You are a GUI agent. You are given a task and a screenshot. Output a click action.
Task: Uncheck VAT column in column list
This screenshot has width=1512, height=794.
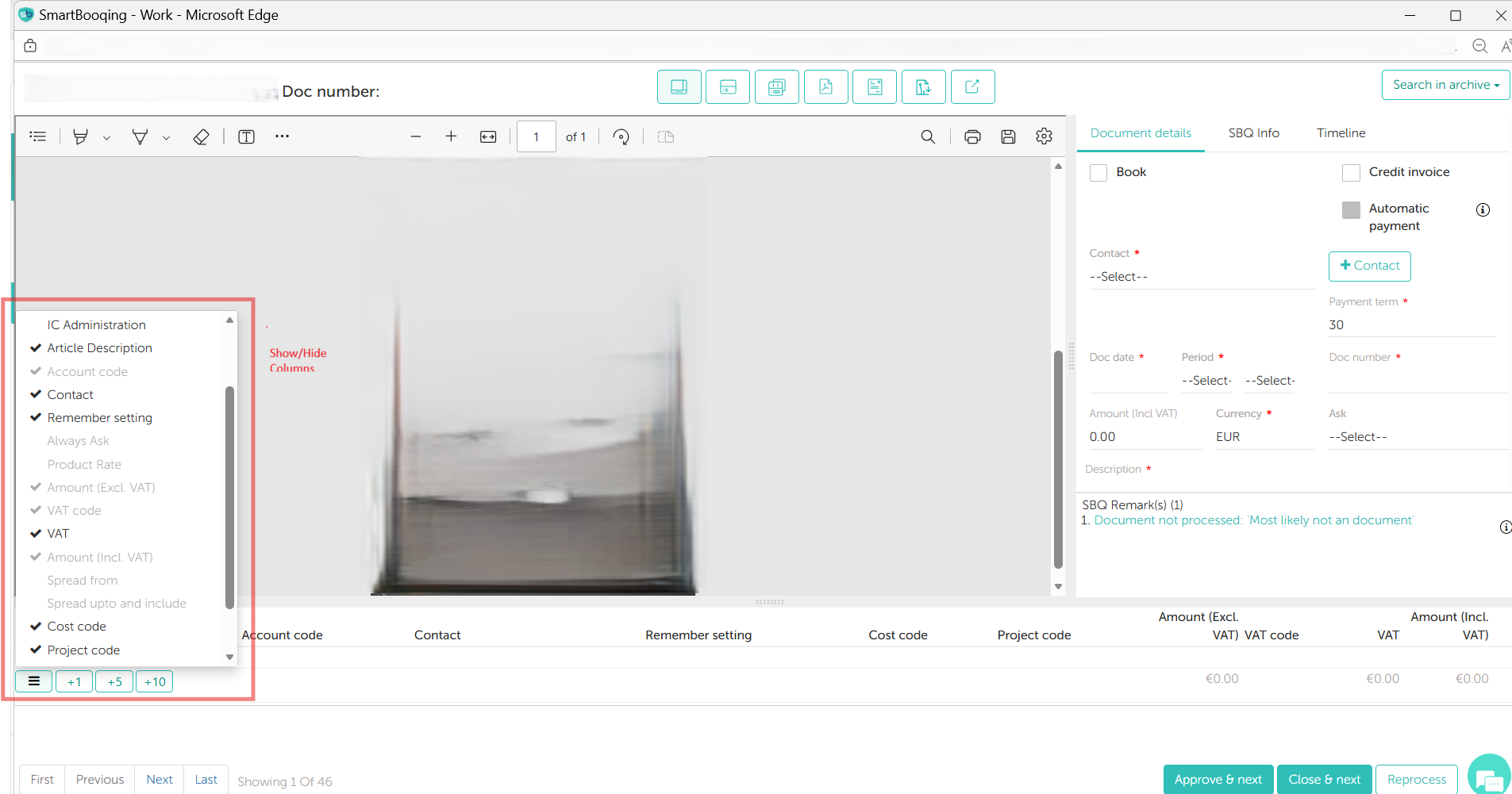click(58, 534)
